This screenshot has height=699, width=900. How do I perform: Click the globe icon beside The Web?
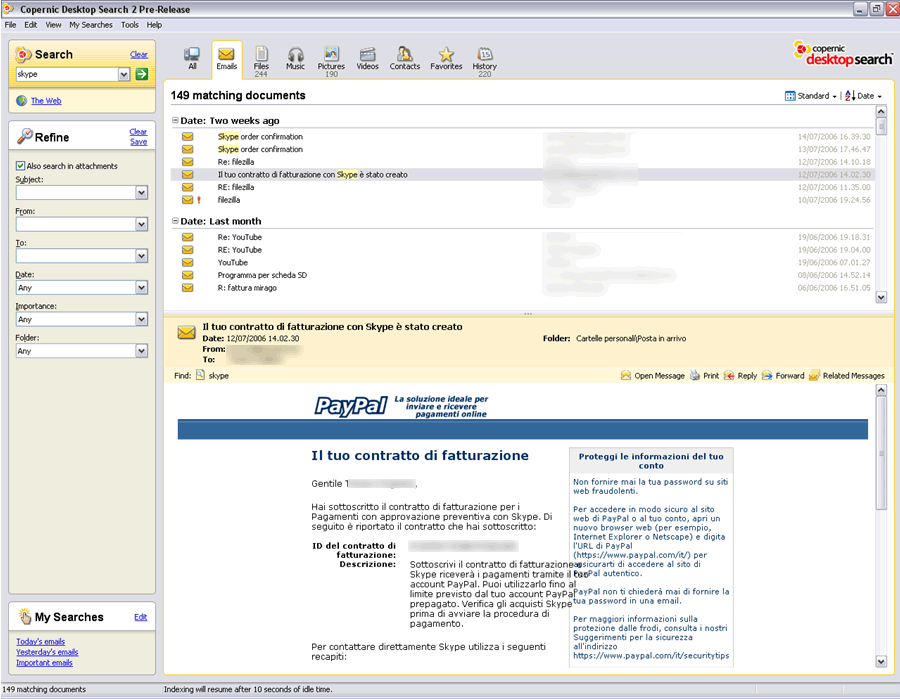[22, 101]
